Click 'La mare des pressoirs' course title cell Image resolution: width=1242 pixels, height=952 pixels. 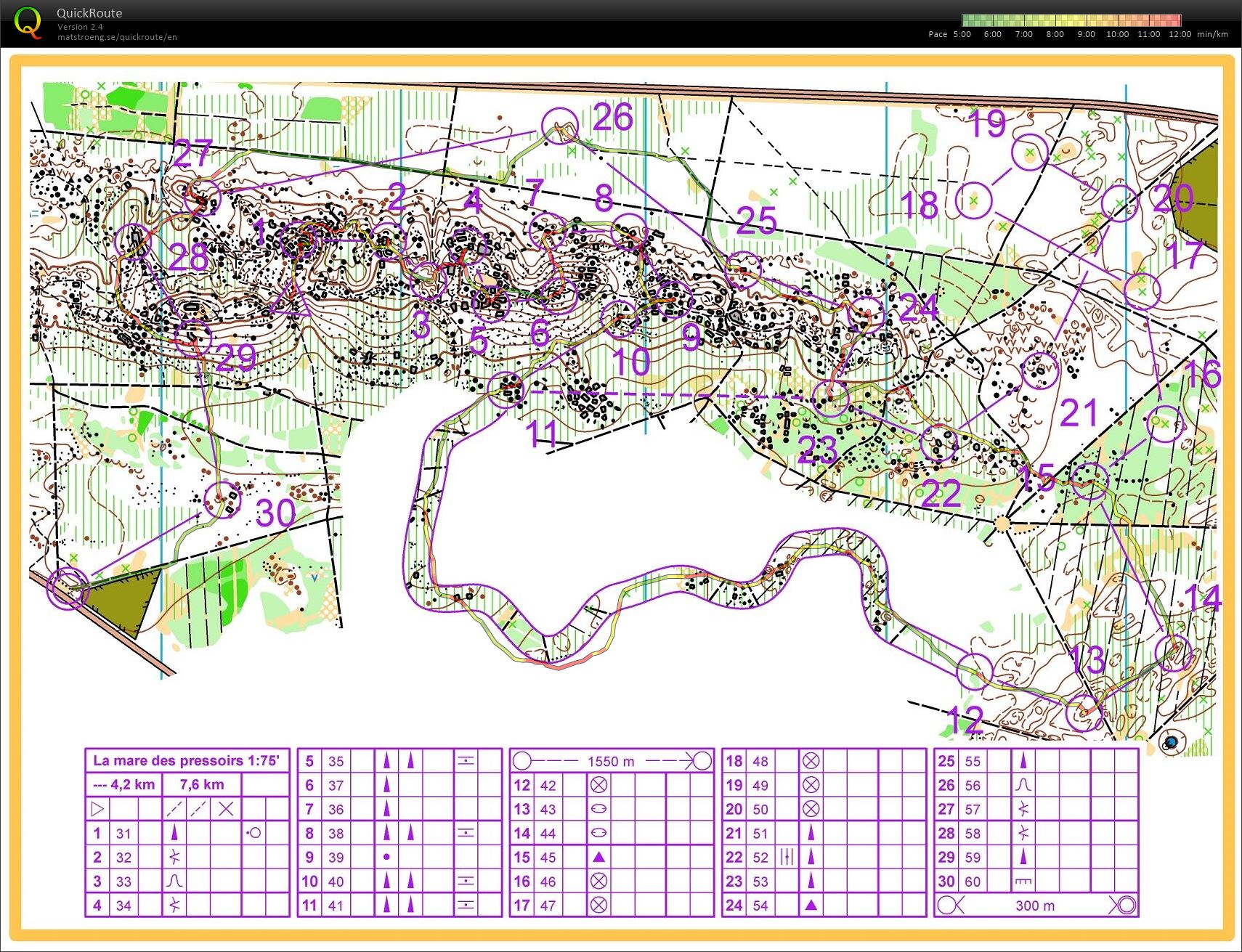[187, 761]
